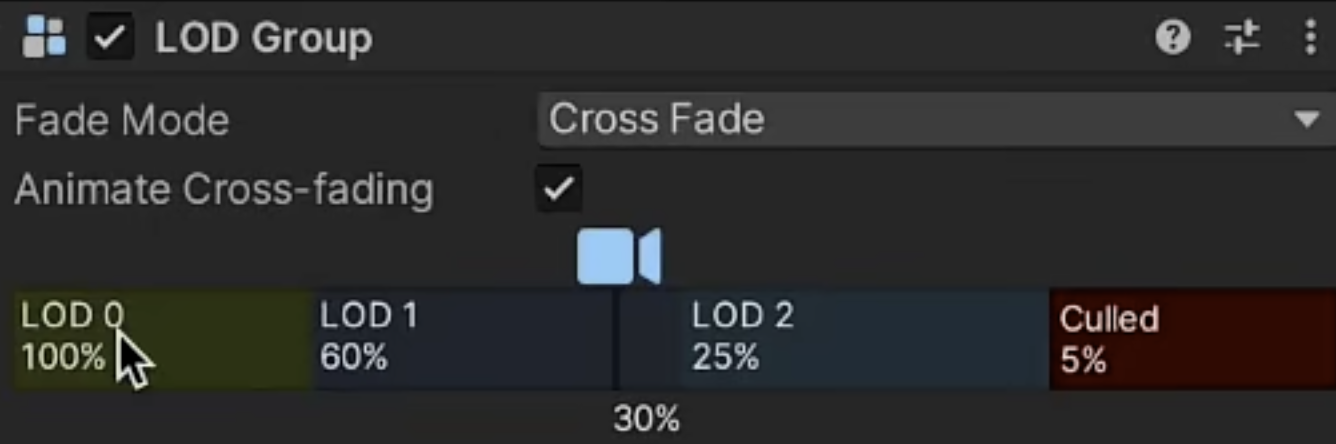The image size is (1336, 444).
Task: Click the Animate Cross-fading label
Action: click(x=224, y=189)
